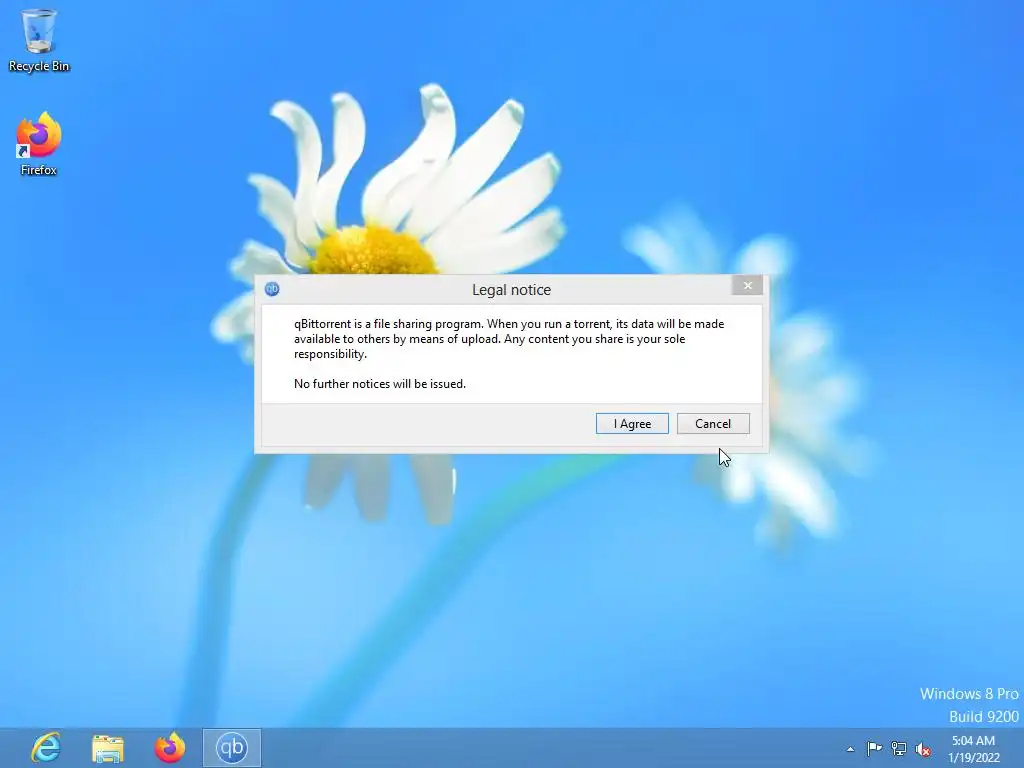Open File Explorer from the taskbar
Screen dimensions: 1024x768
[108, 748]
